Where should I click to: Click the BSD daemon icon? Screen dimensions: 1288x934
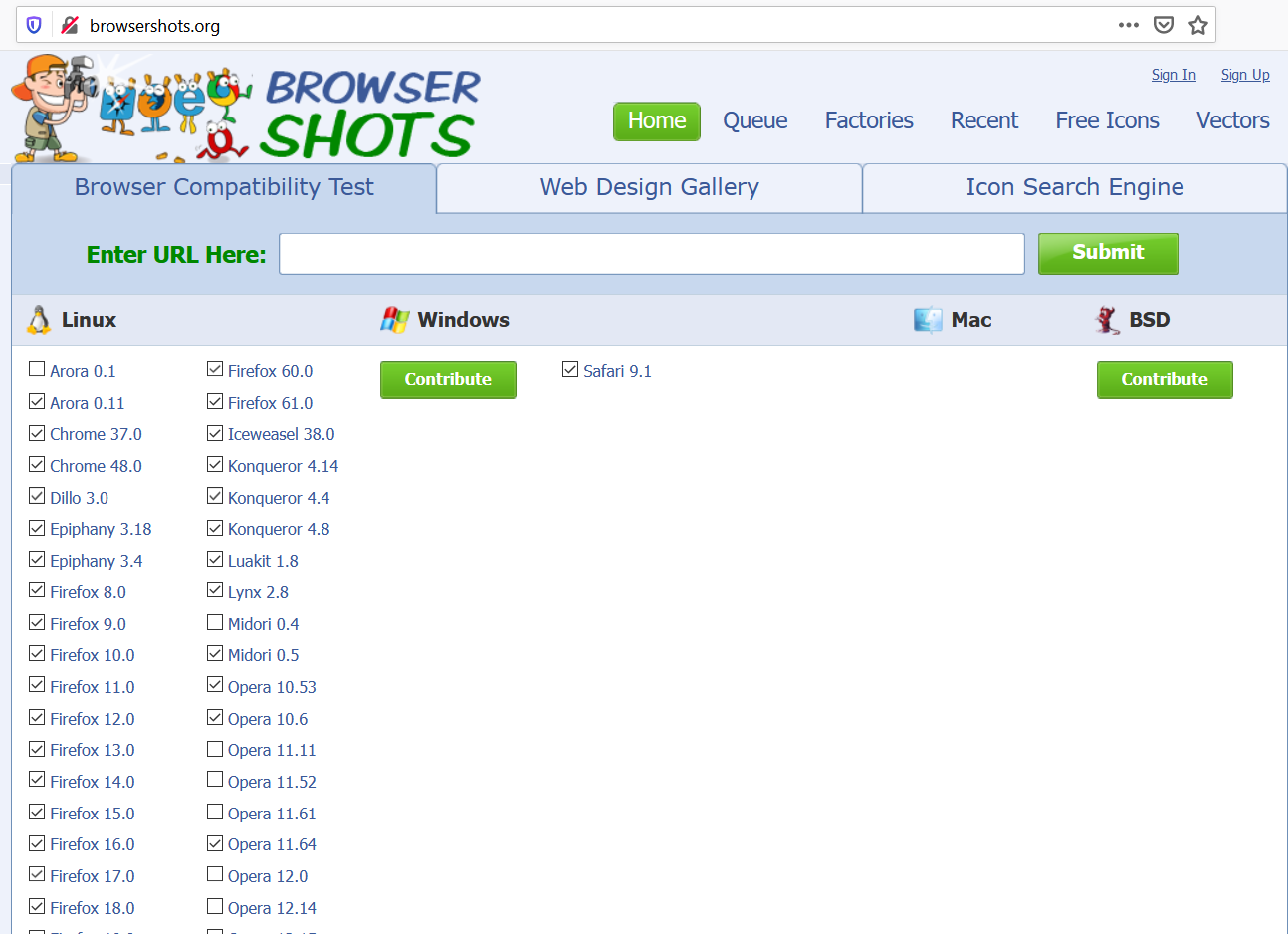point(1107,320)
